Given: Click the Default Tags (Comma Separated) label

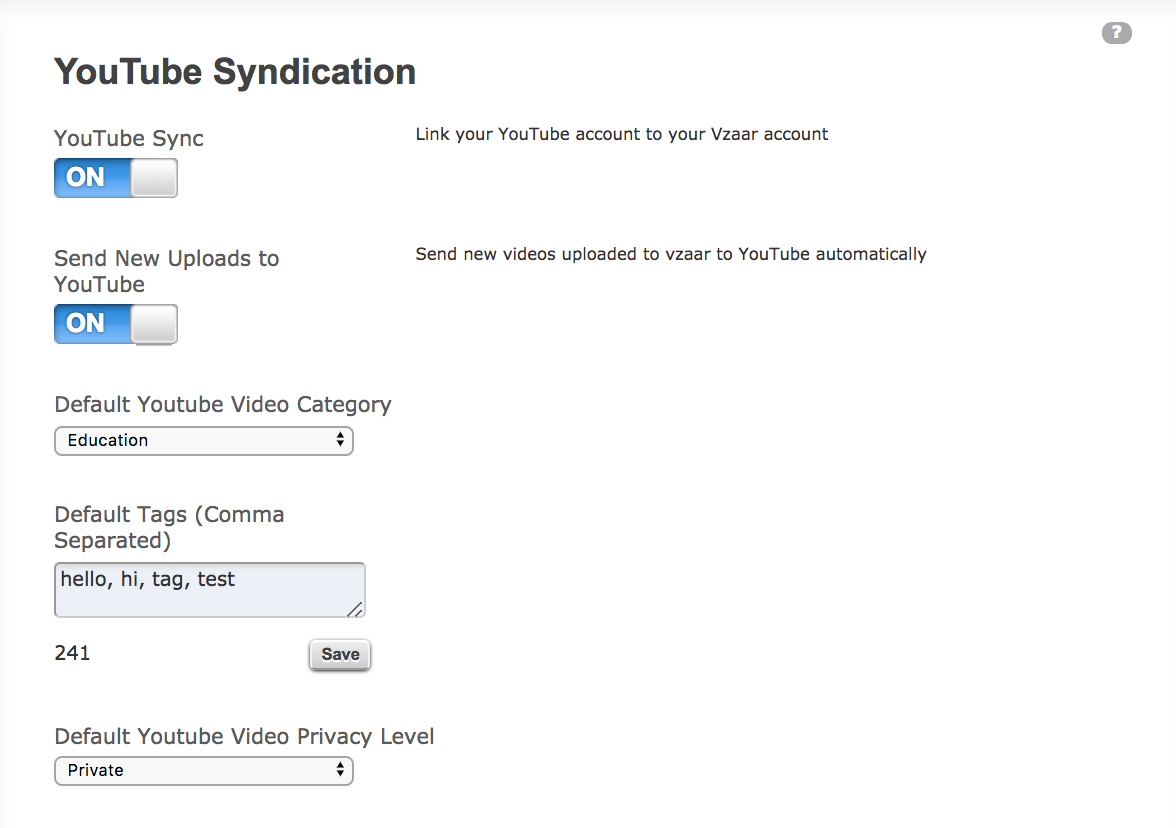Looking at the screenshot, I should coord(170,527).
